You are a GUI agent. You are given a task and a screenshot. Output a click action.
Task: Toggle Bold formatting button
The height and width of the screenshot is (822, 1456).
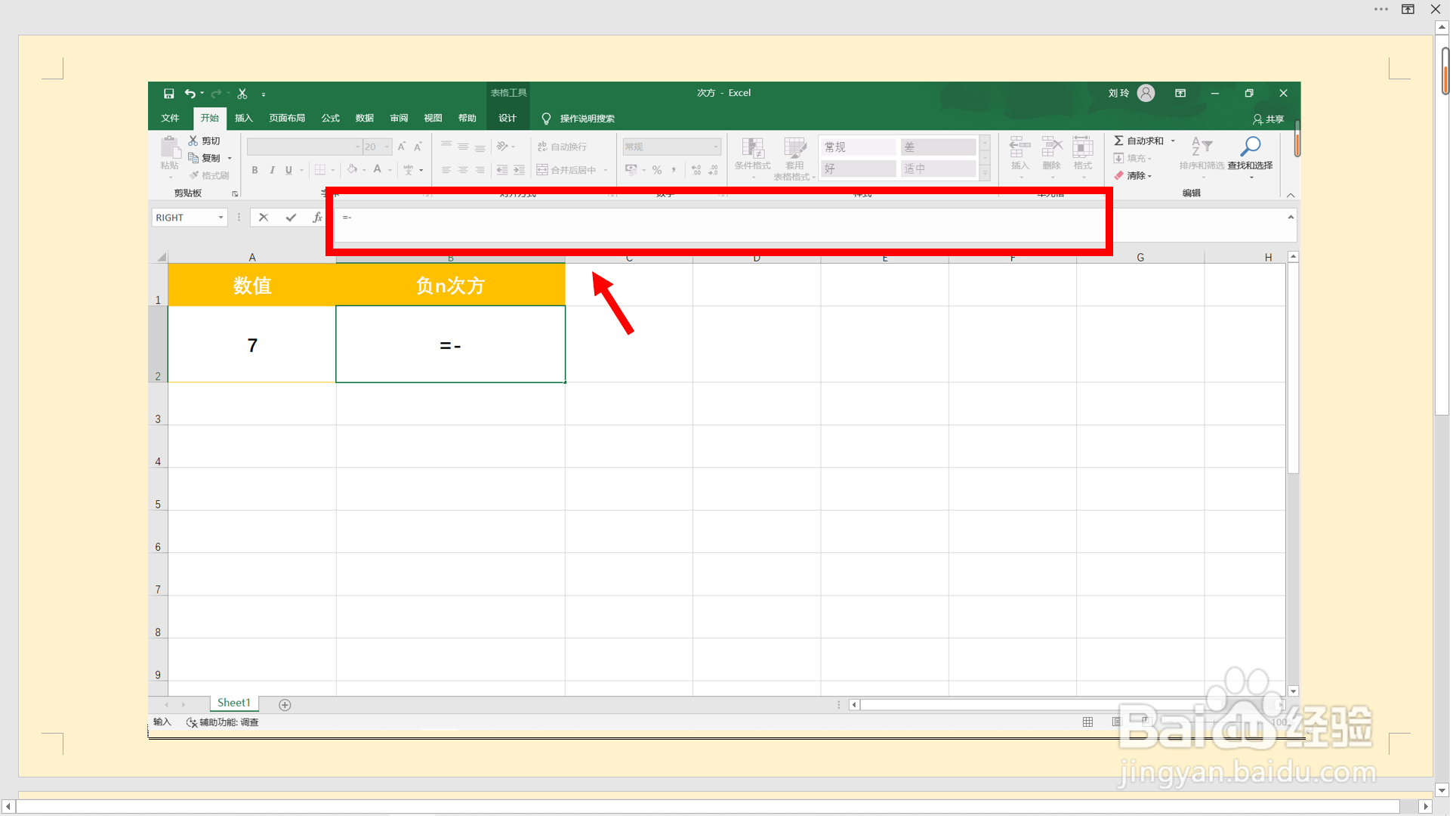255,170
